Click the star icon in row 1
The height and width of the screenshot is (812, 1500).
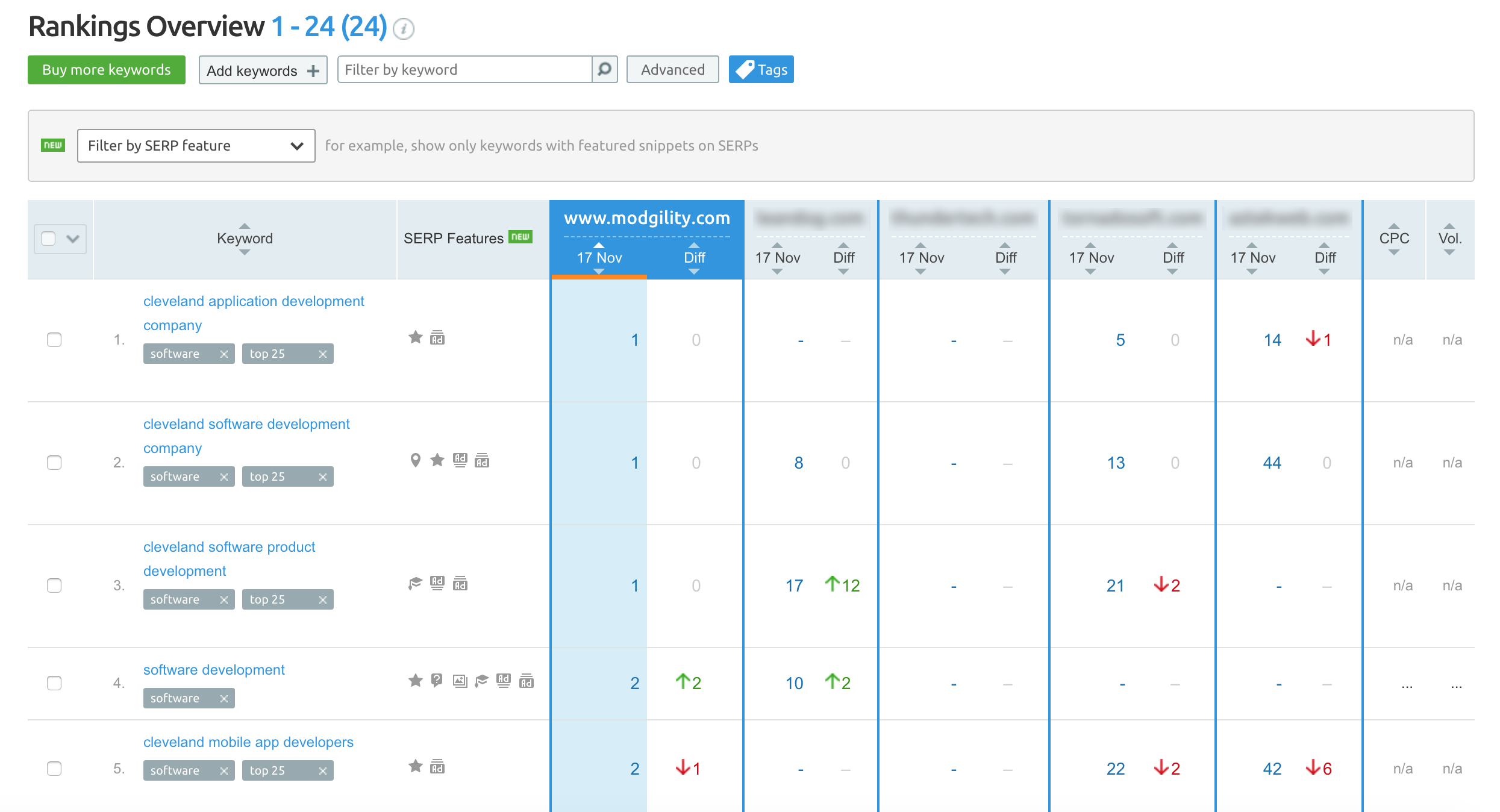click(416, 337)
